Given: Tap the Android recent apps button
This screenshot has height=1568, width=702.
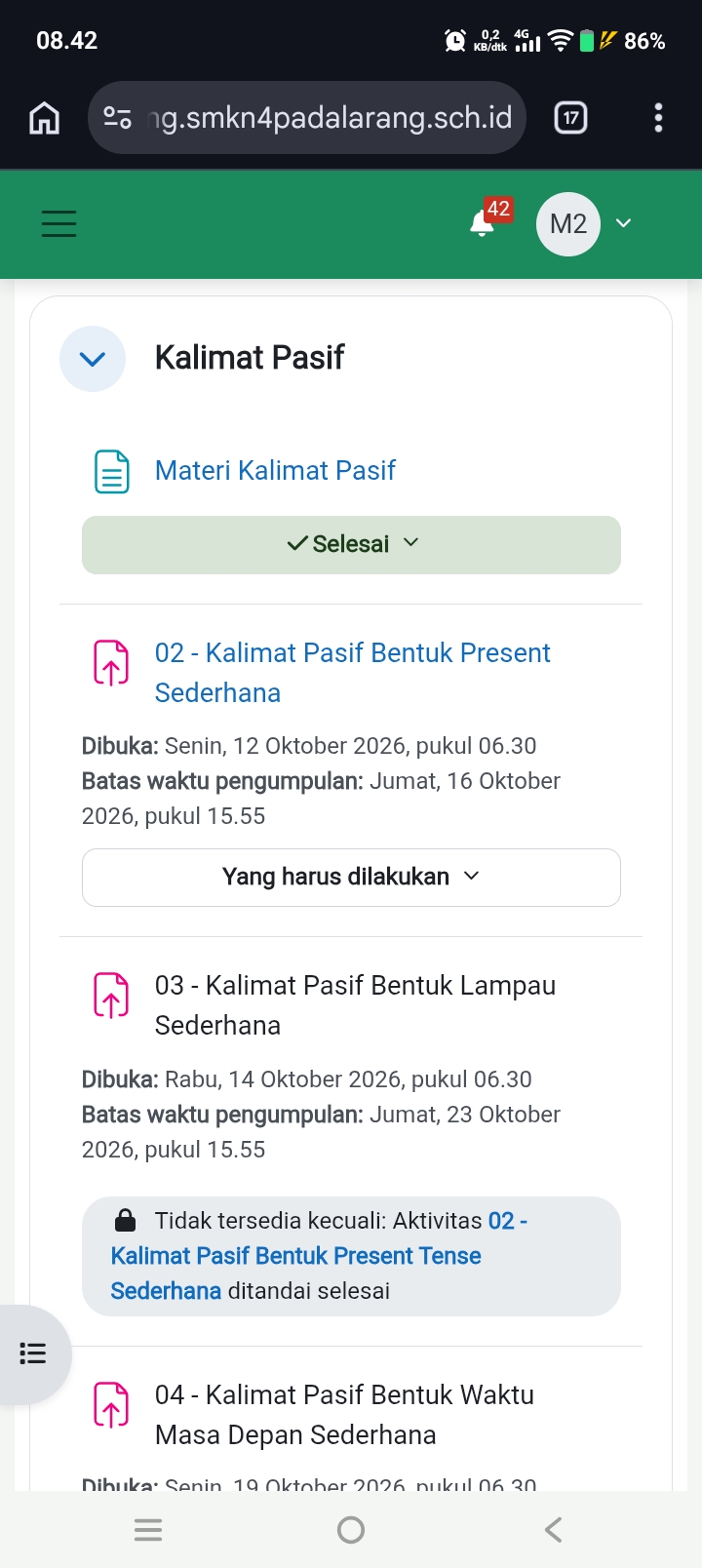Looking at the screenshot, I should pos(148,1530).
